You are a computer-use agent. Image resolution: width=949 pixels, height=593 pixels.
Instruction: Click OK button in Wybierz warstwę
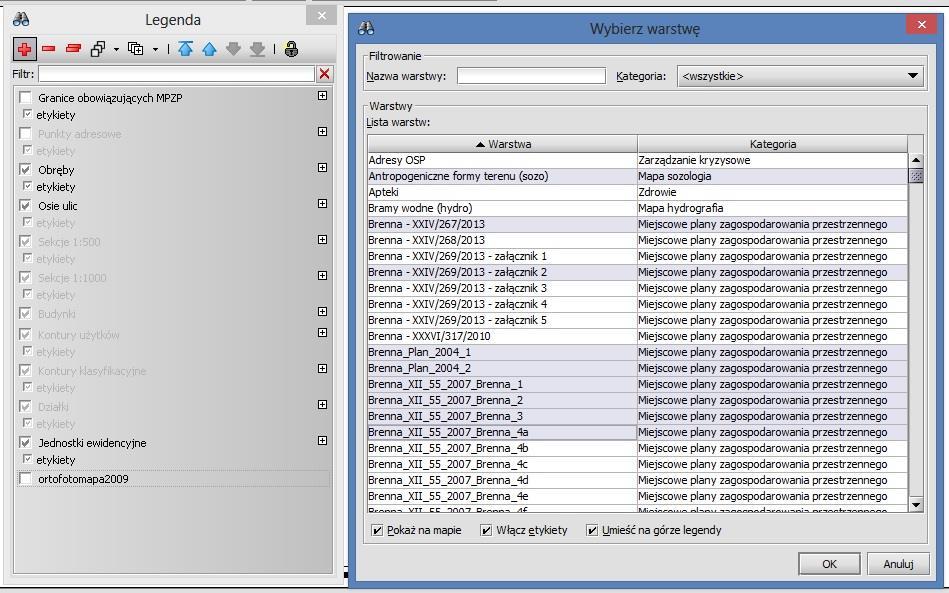(829, 564)
